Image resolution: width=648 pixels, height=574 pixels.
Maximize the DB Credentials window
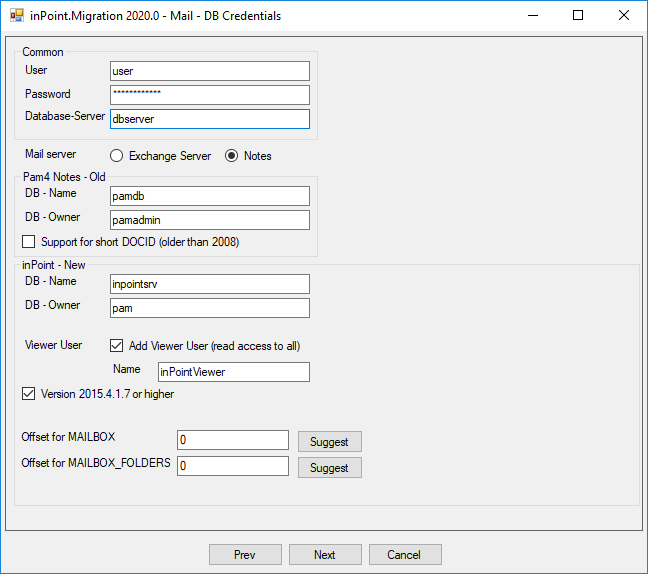tap(578, 16)
